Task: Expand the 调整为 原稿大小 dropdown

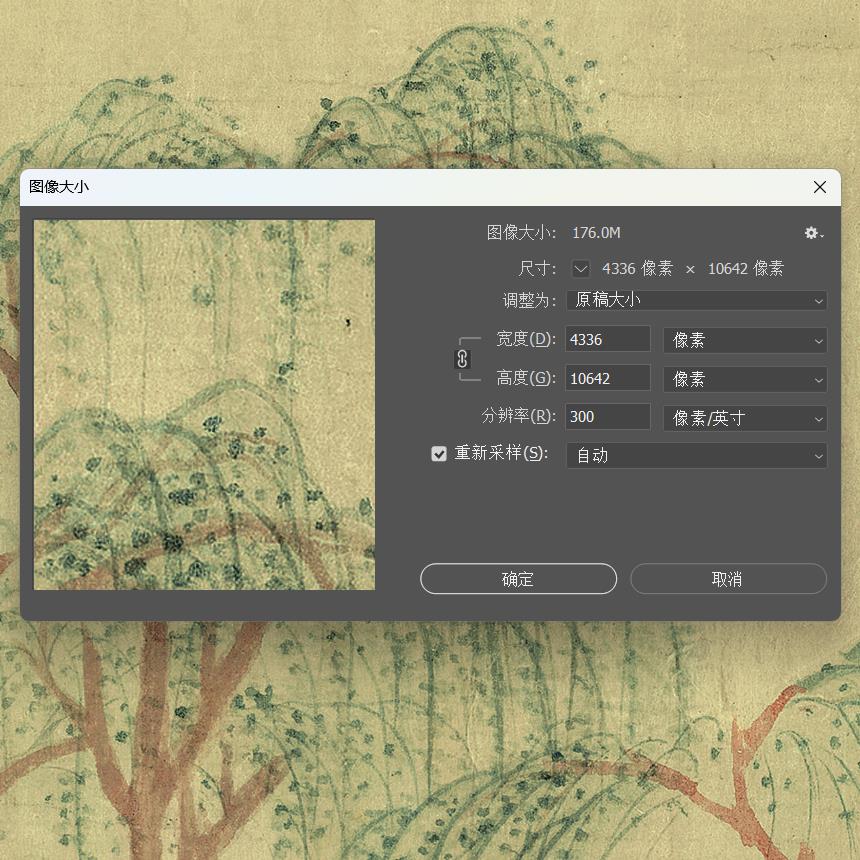Action: (x=697, y=301)
